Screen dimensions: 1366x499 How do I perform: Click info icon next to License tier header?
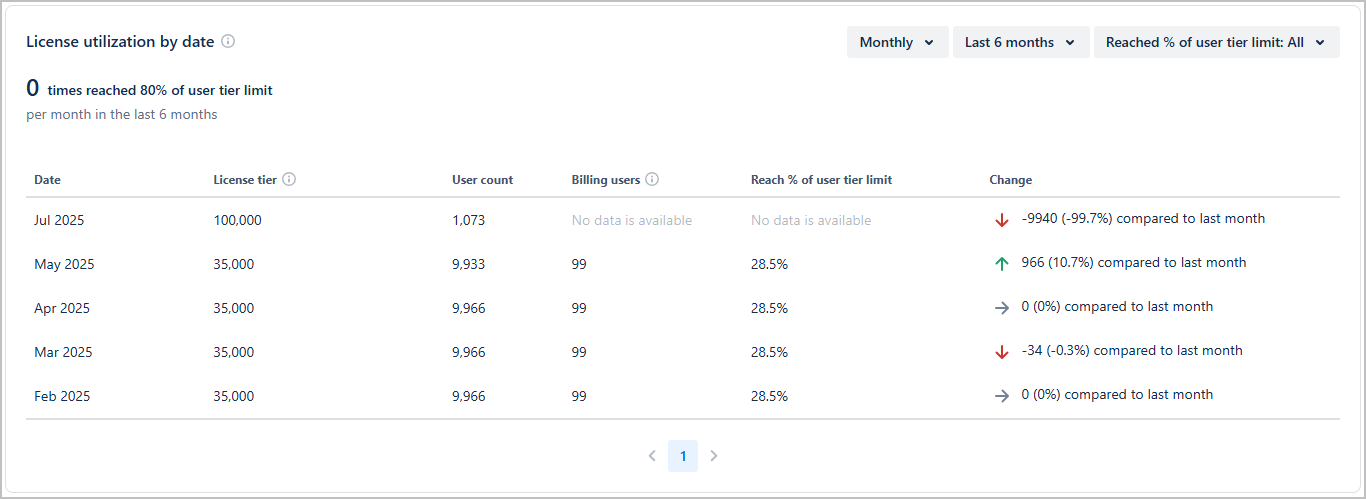pos(289,180)
